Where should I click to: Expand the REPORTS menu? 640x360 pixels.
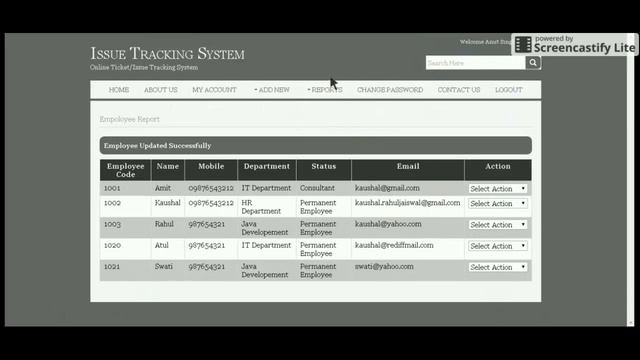pyautogui.click(x=325, y=90)
